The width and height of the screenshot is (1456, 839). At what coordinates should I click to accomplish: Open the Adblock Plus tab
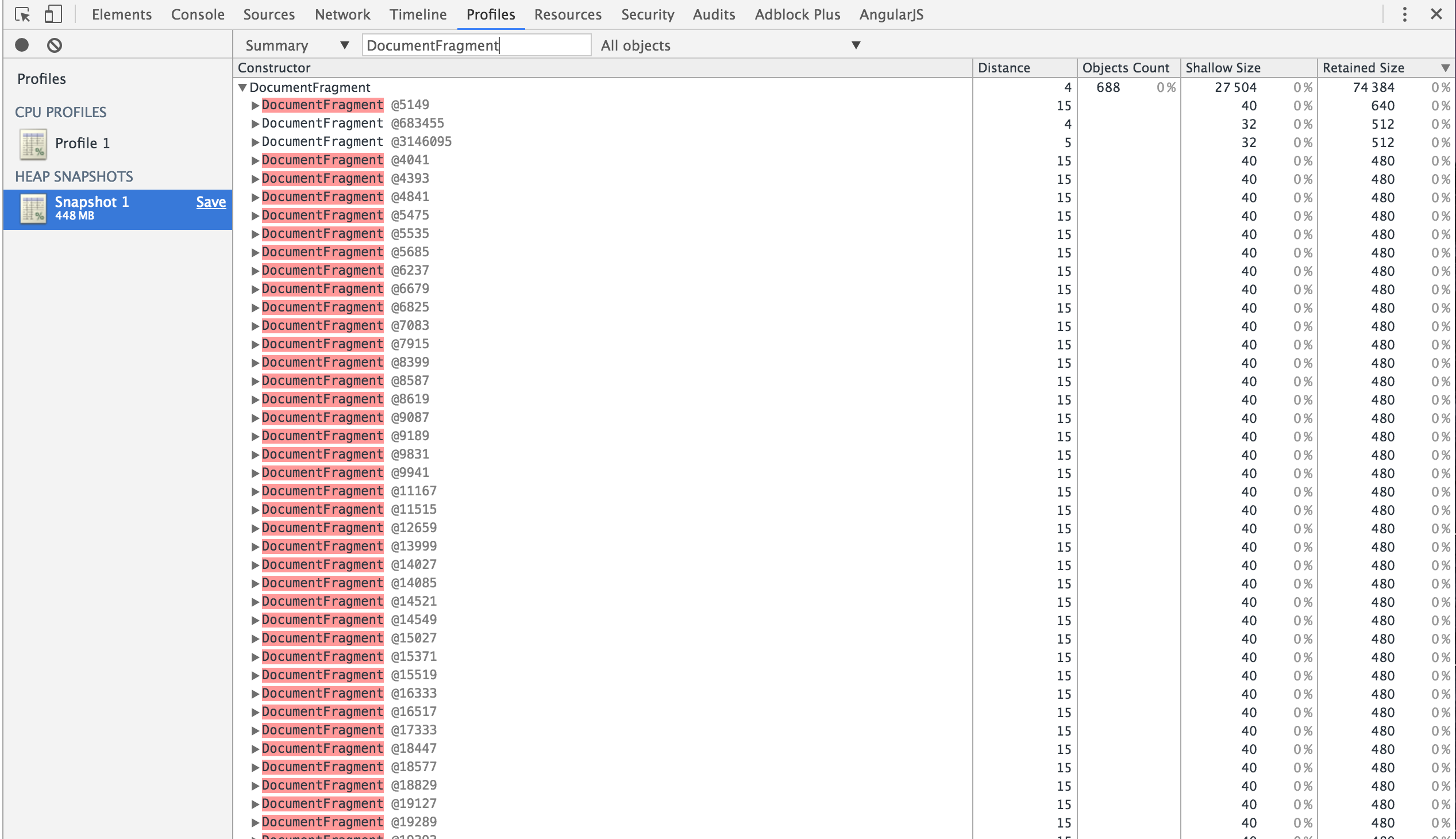798,14
